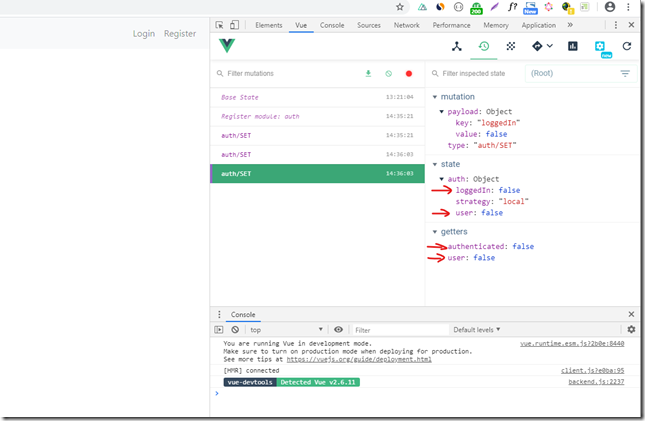The width and height of the screenshot is (645, 421).
Task: Open console settings gear icon
Action: (631, 329)
